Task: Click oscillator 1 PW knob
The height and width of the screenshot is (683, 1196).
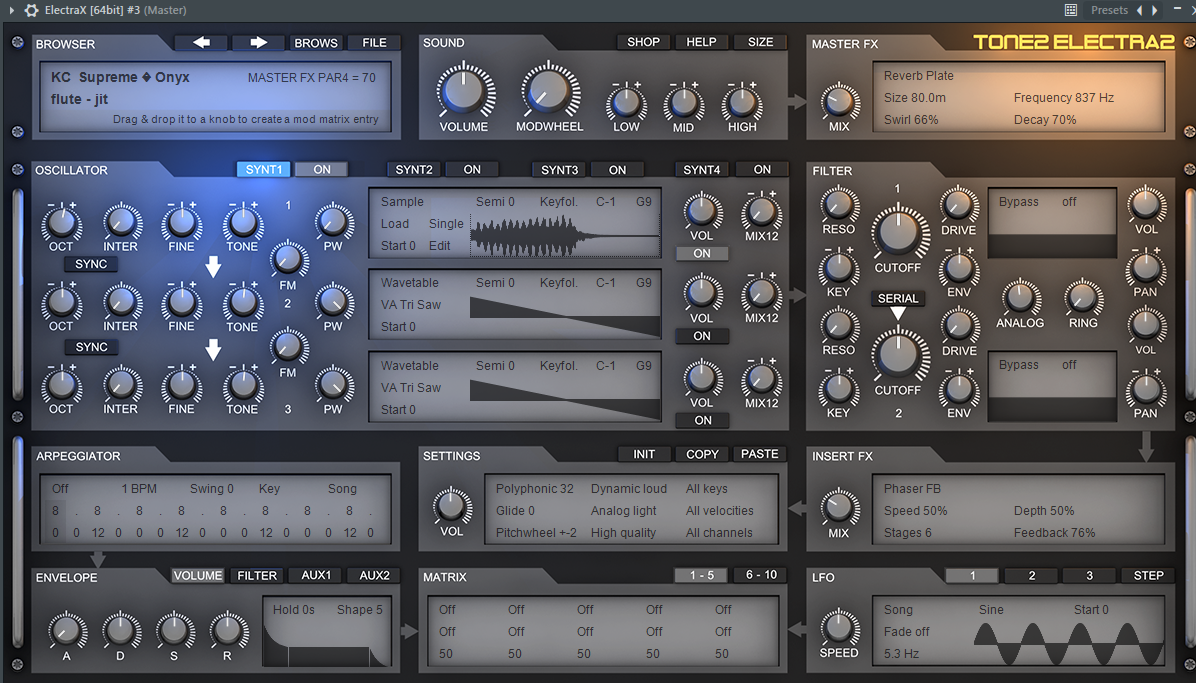Action: click(333, 222)
